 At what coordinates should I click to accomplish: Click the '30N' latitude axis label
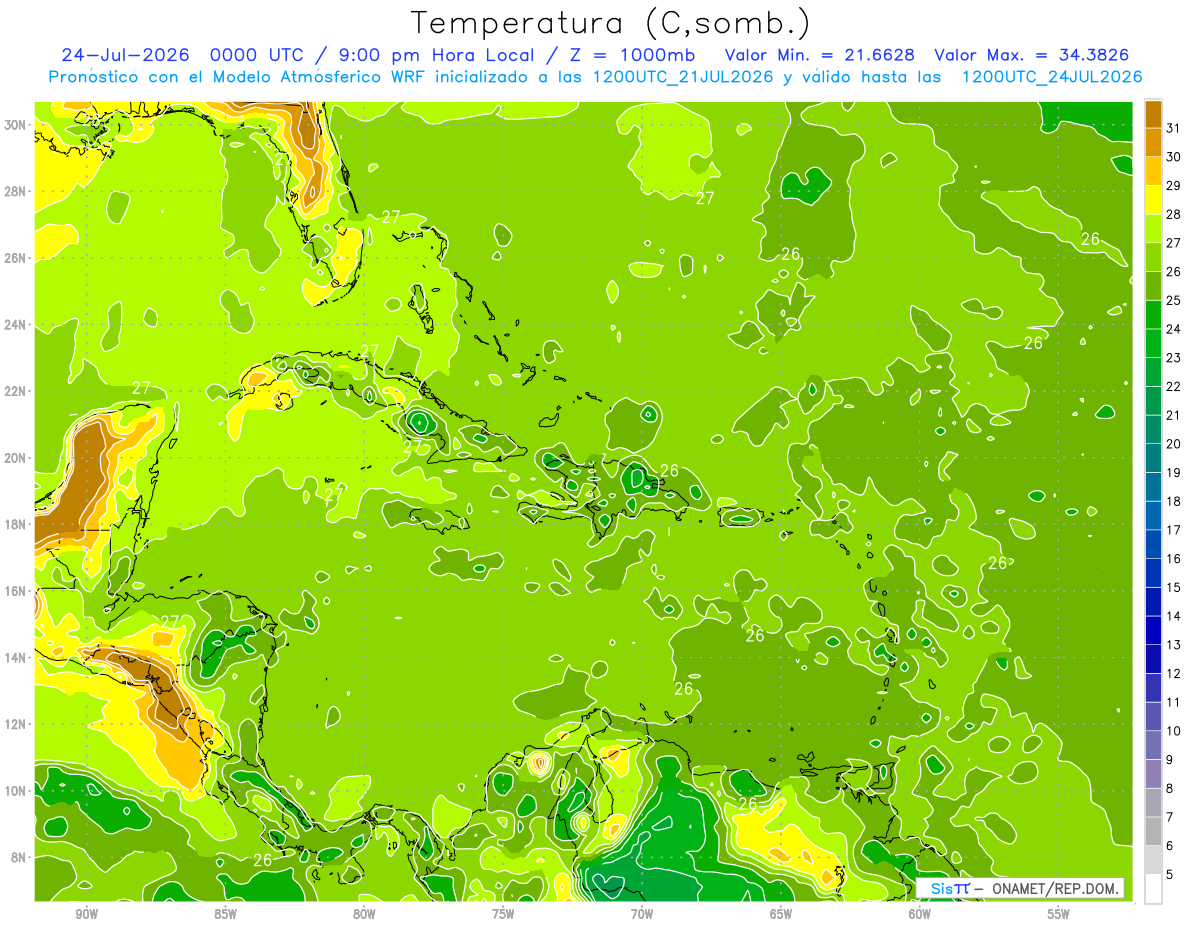[16, 125]
